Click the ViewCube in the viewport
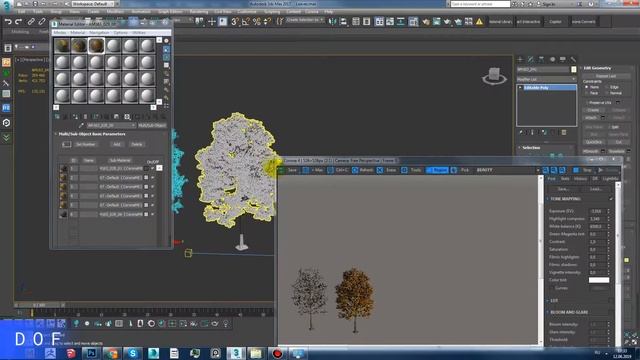 (494, 76)
